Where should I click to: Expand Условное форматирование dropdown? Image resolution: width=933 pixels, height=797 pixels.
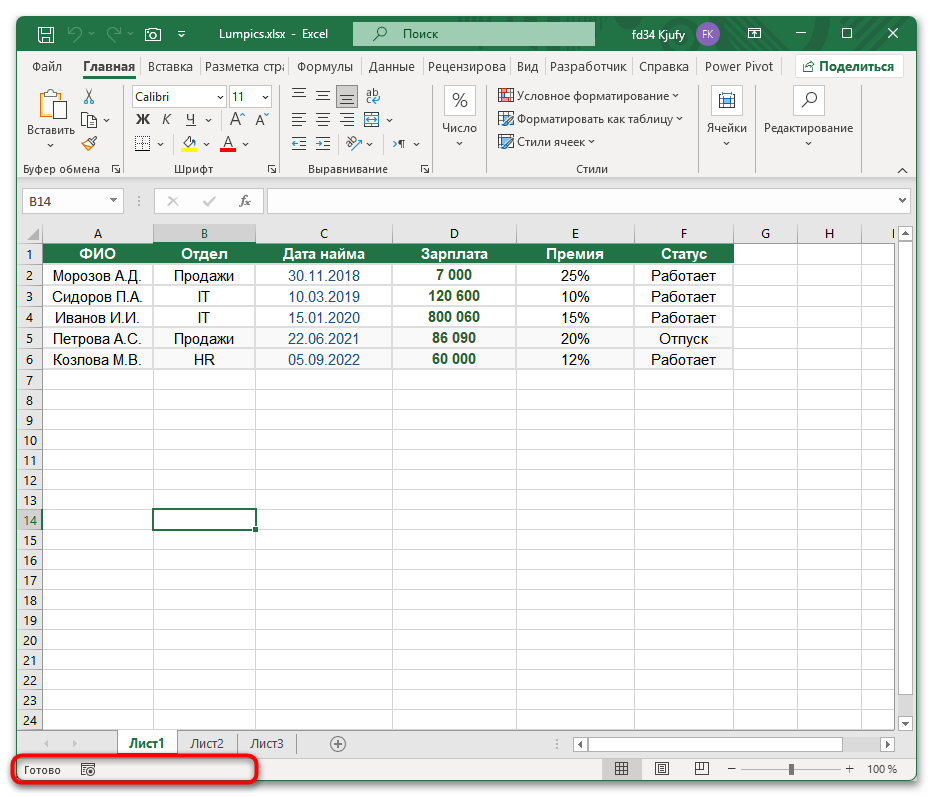(588, 96)
